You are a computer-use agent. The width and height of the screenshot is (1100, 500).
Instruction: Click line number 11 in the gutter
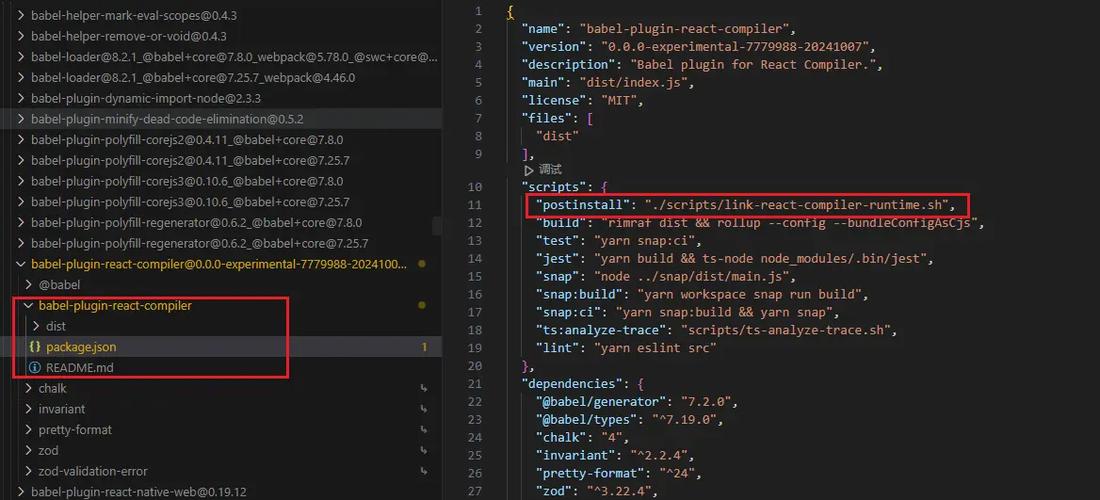[x=475, y=205]
